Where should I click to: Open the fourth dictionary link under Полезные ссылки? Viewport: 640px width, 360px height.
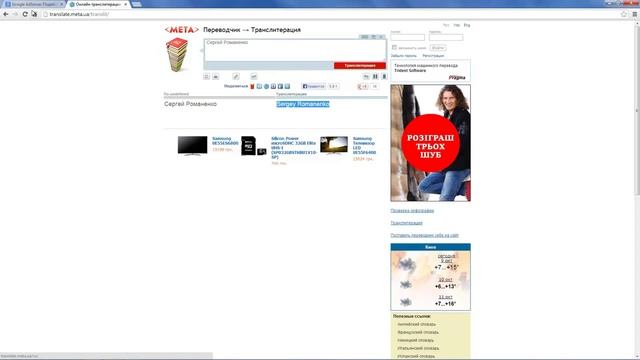[418, 348]
